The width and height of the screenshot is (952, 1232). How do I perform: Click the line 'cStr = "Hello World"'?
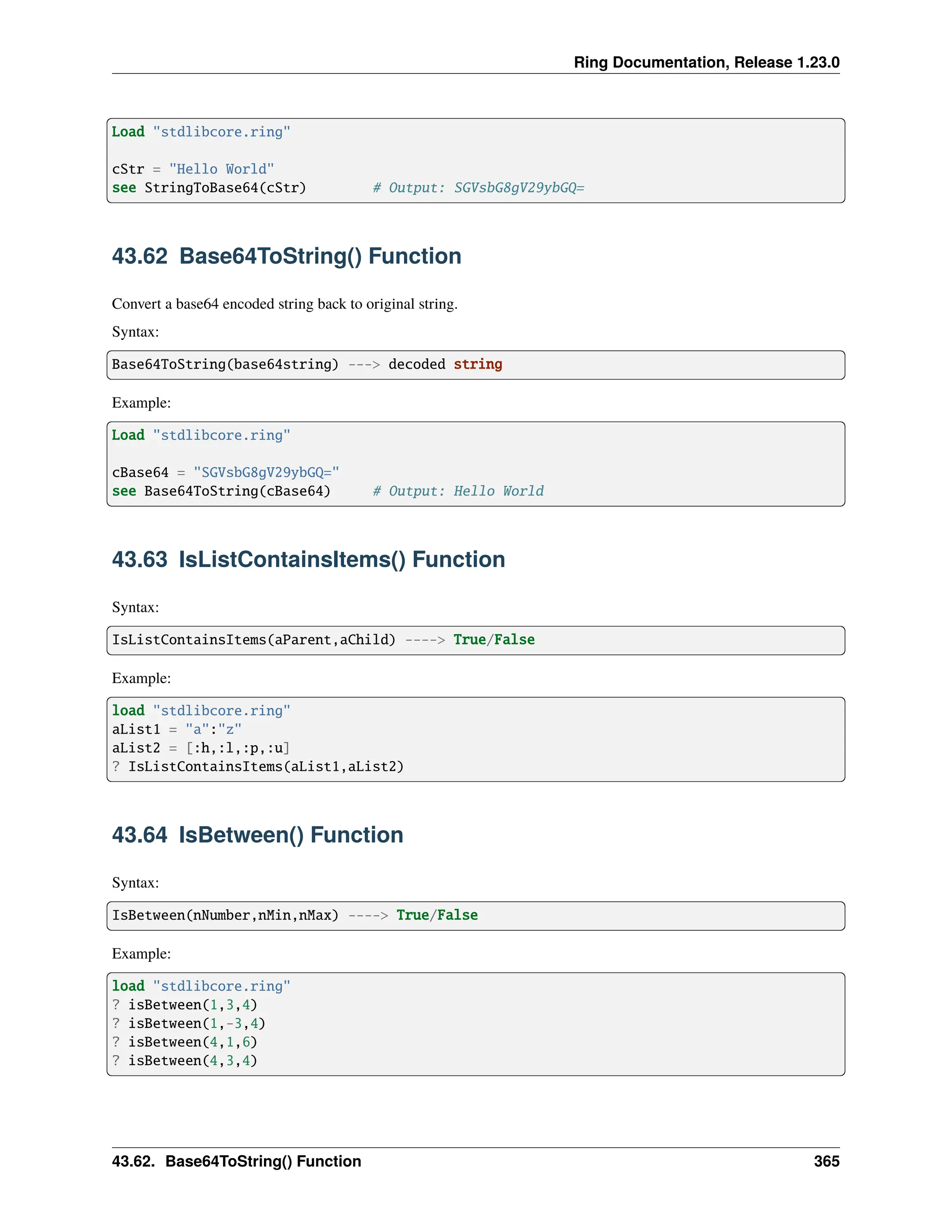coord(193,169)
